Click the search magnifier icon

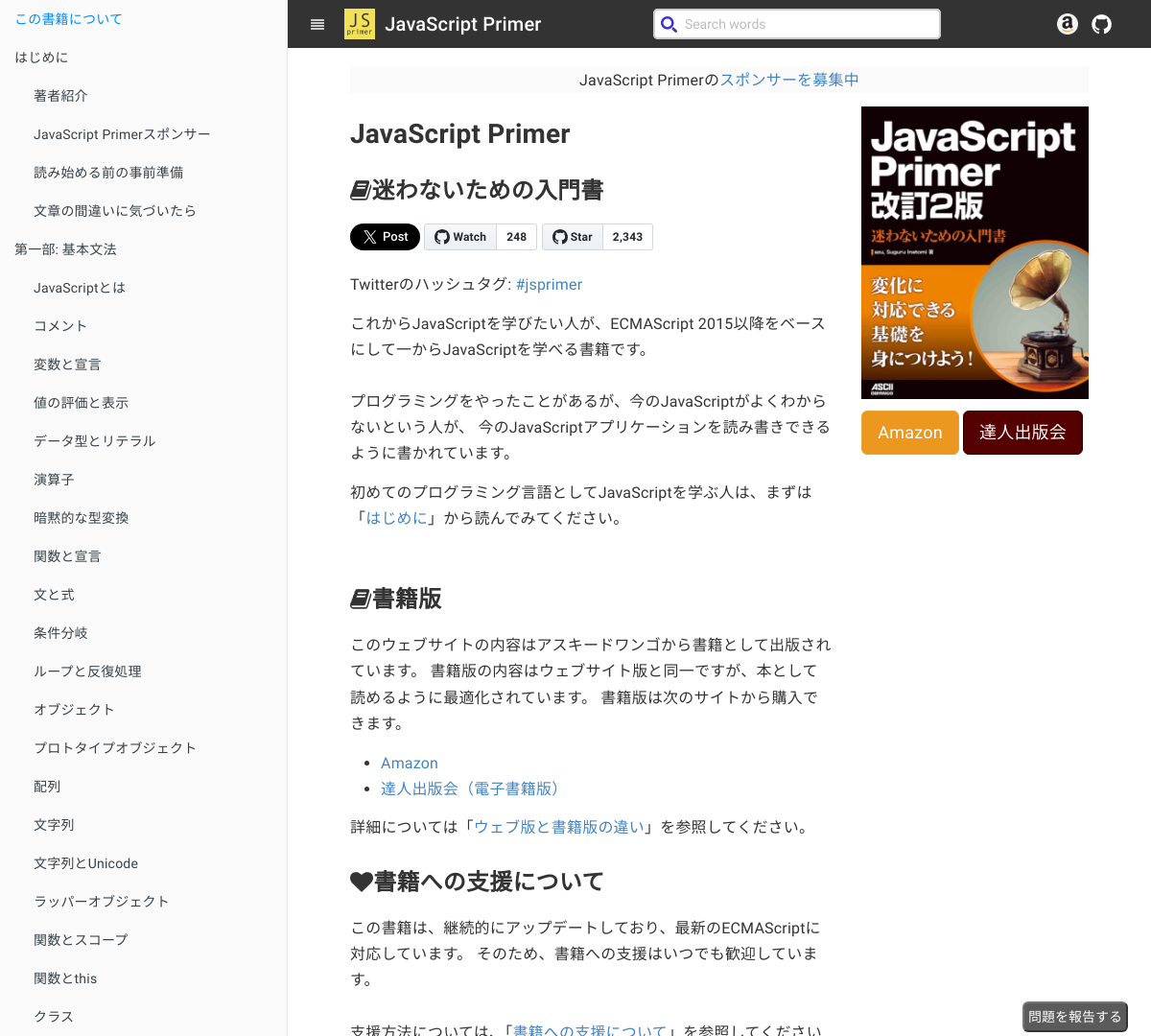pyautogui.click(x=669, y=24)
